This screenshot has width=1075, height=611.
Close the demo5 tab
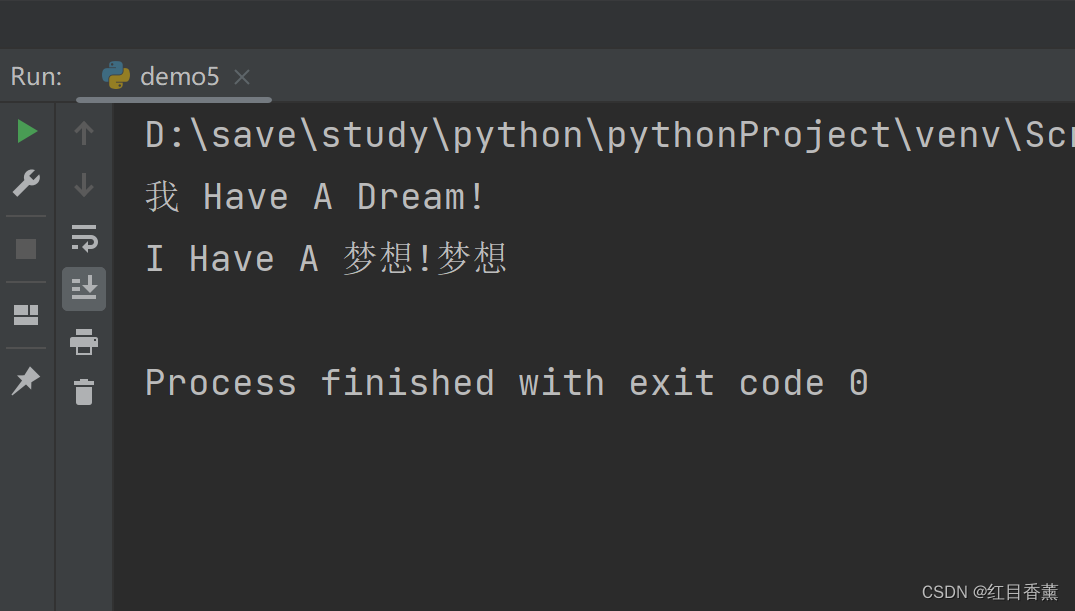242,77
